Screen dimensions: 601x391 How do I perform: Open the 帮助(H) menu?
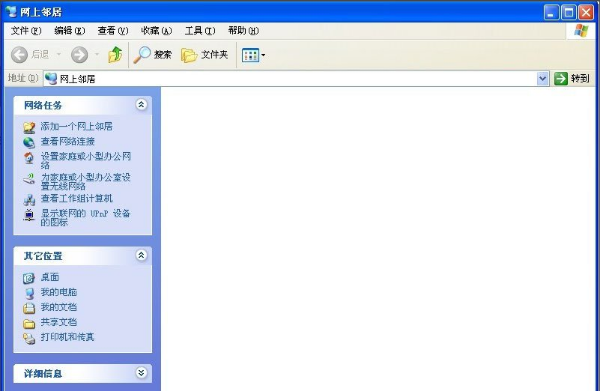click(243, 31)
